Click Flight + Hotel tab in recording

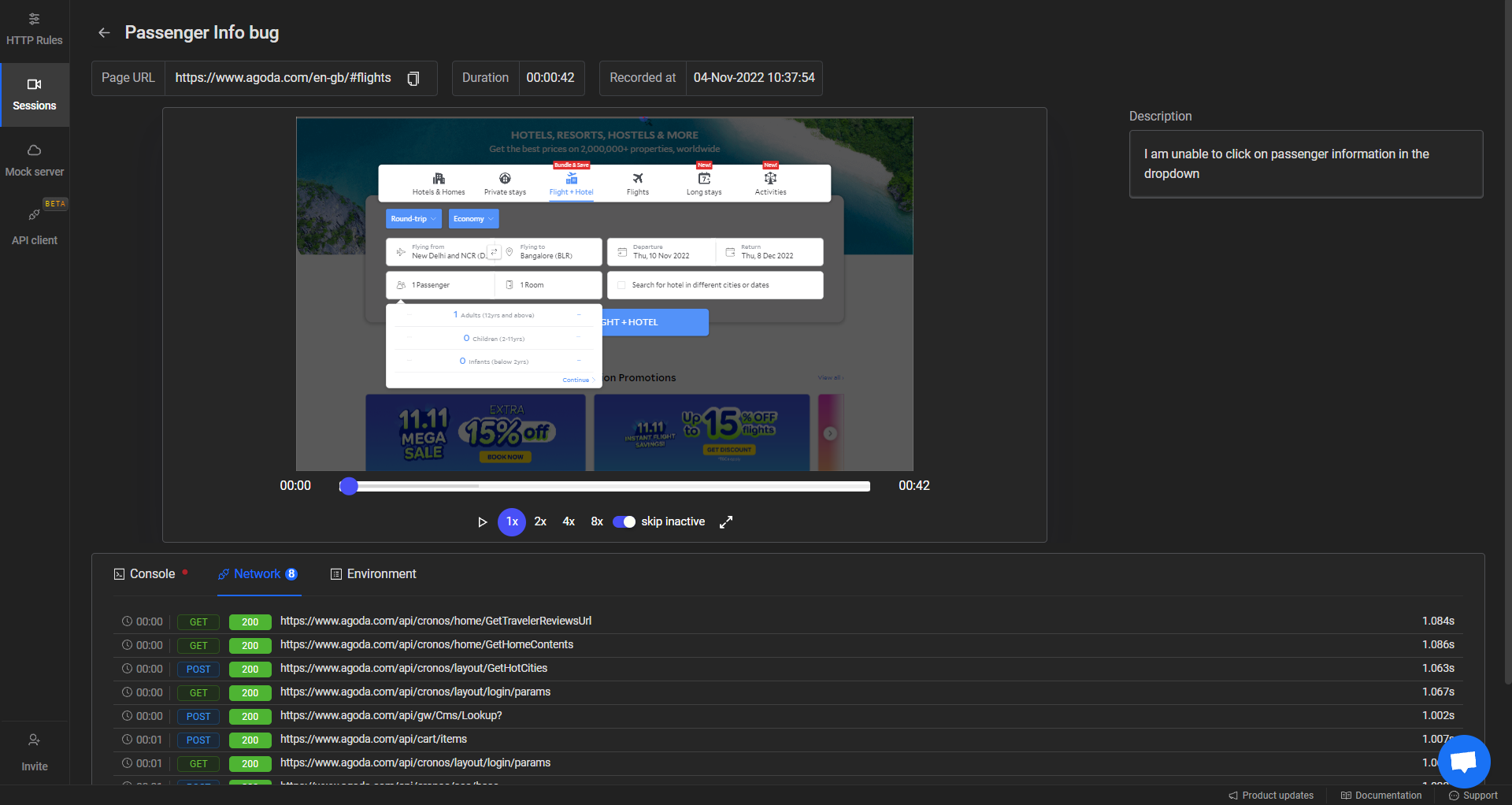pyautogui.click(x=571, y=184)
